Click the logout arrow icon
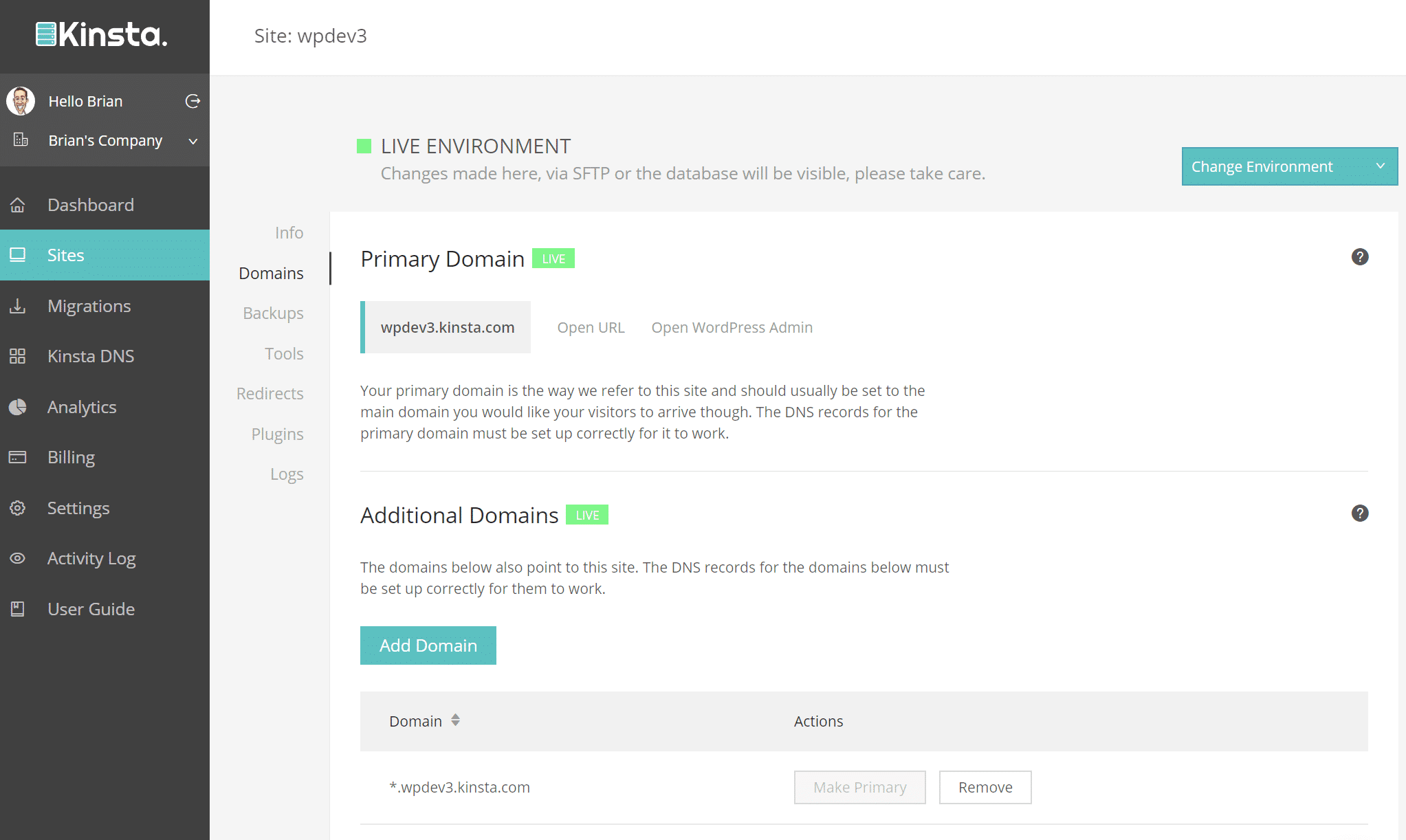The height and width of the screenshot is (840, 1406). click(x=193, y=101)
